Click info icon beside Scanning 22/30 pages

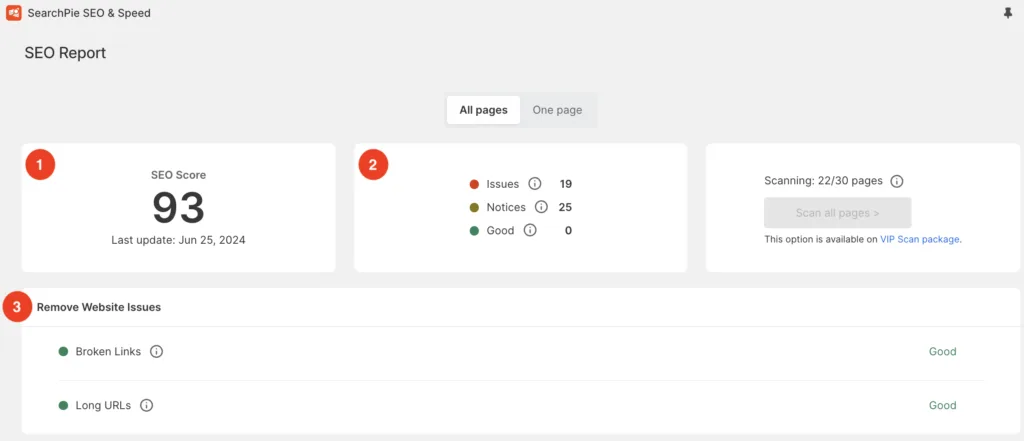pos(897,181)
